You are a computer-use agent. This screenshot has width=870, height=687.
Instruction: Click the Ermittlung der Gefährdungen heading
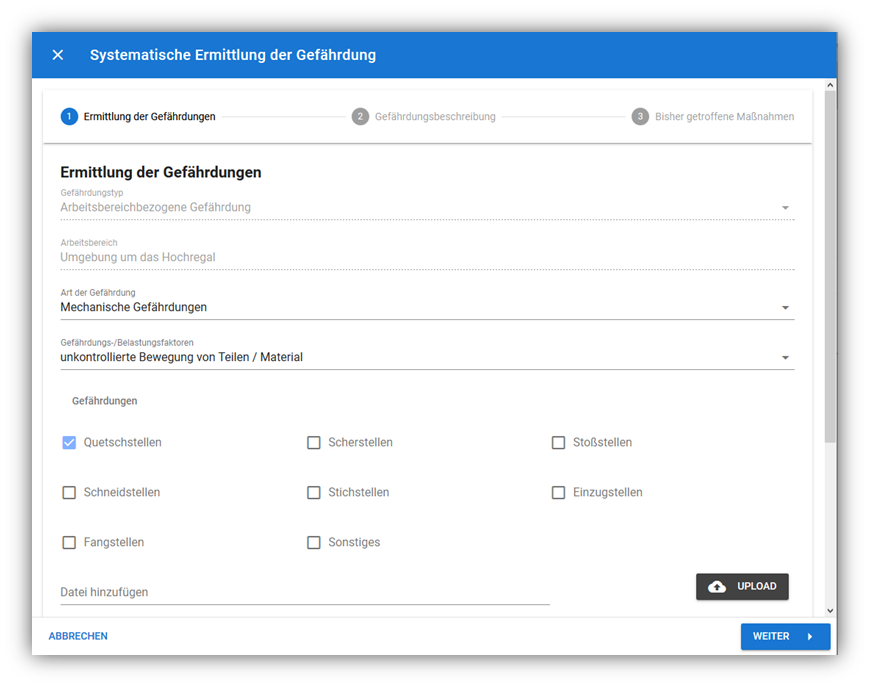[161, 173]
